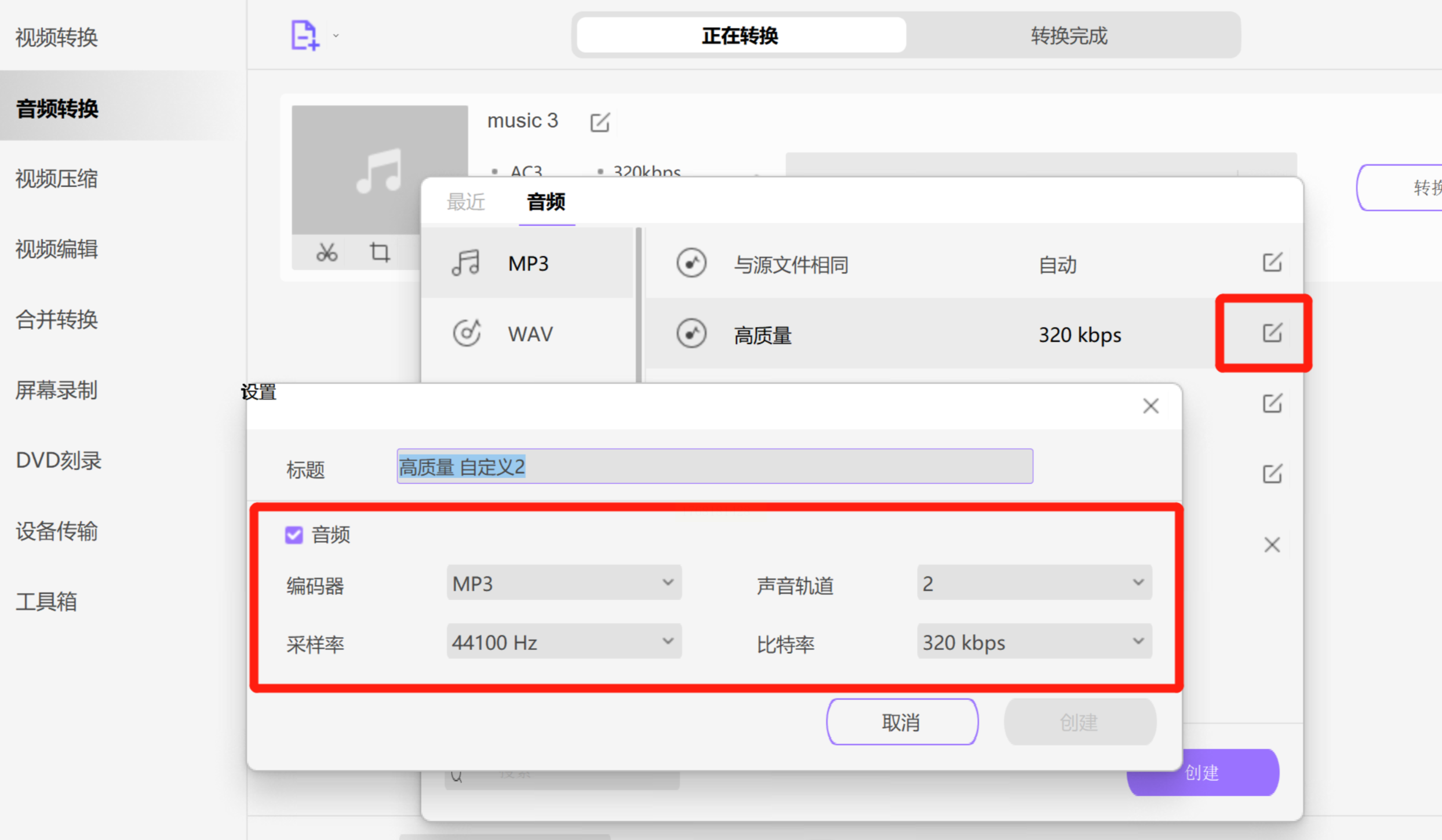Image resolution: width=1442 pixels, height=840 pixels.
Task: Open the 编码器 MP3 dropdown
Action: click(563, 583)
